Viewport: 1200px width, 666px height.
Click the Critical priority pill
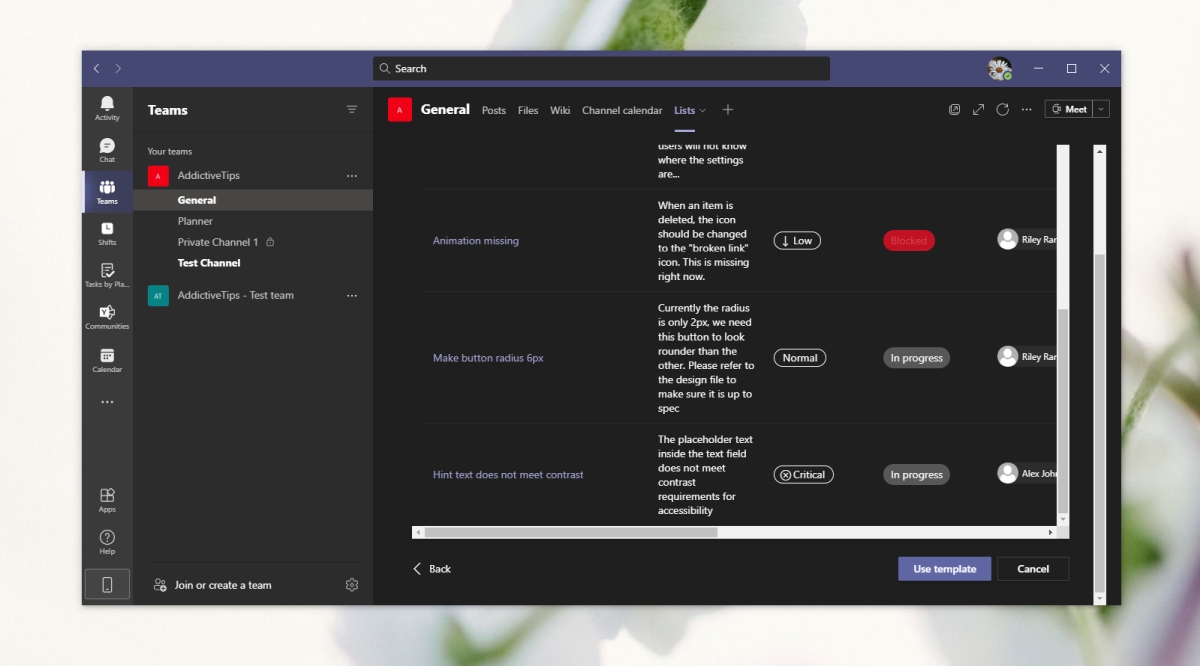click(803, 475)
